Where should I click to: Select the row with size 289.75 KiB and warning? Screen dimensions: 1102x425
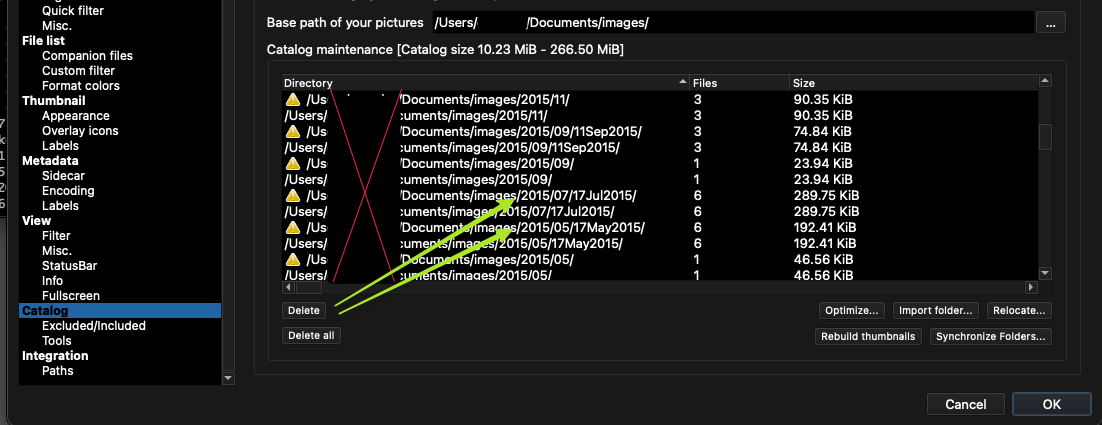point(660,195)
